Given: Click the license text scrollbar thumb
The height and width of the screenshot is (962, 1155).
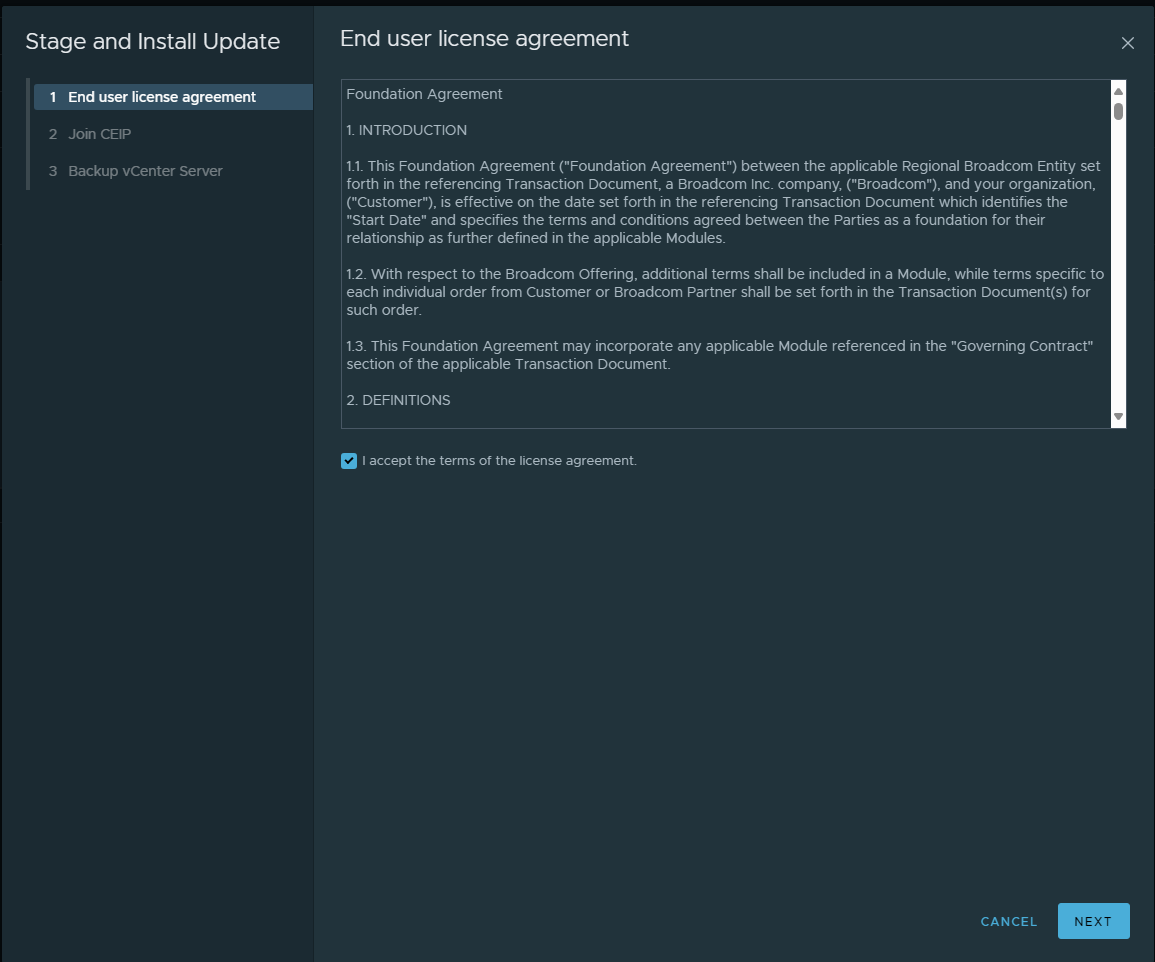Looking at the screenshot, I should click(1118, 111).
